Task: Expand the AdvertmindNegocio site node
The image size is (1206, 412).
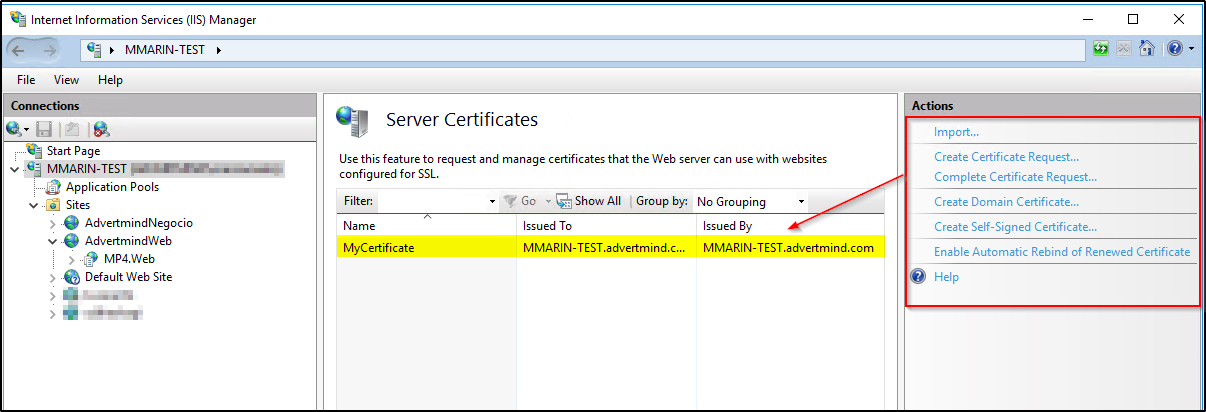Action: point(53,223)
